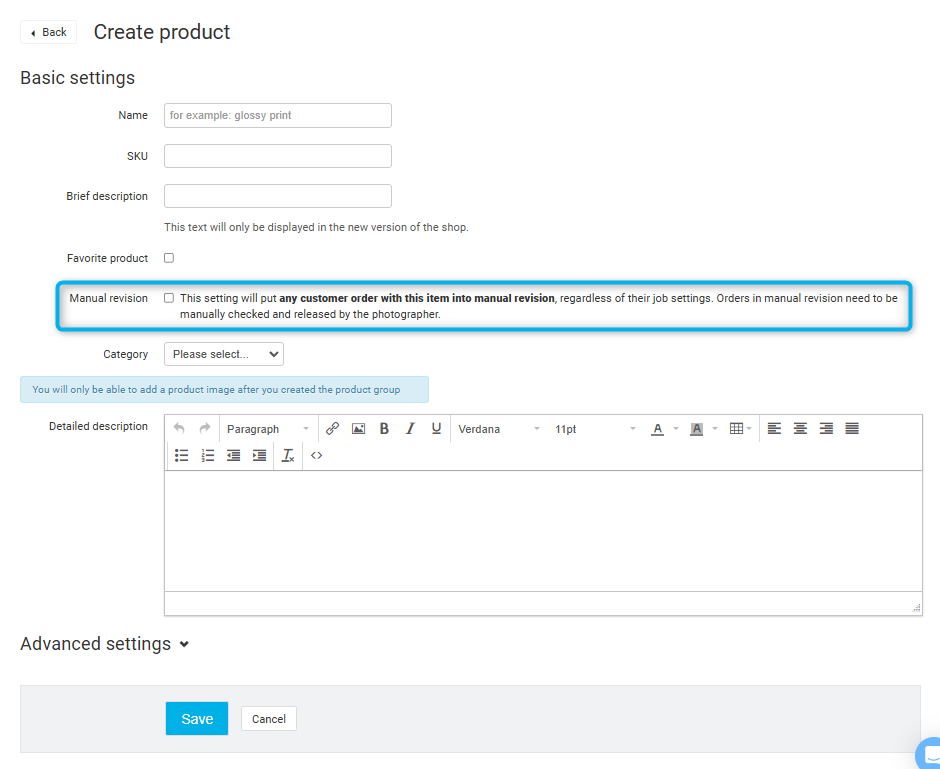Align text left
Image resolution: width=940 pixels, height=769 pixels.
tap(775, 429)
